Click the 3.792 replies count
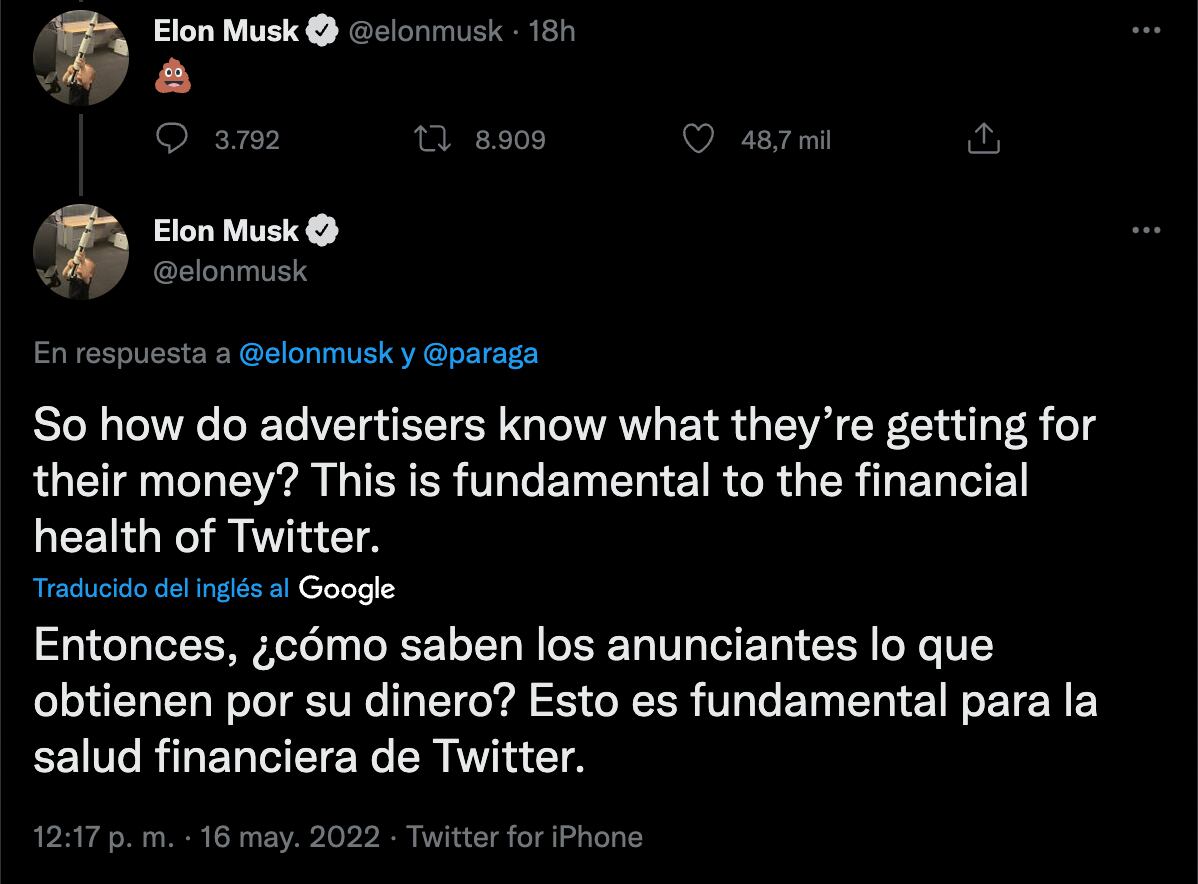The image size is (1198, 884). point(247,141)
